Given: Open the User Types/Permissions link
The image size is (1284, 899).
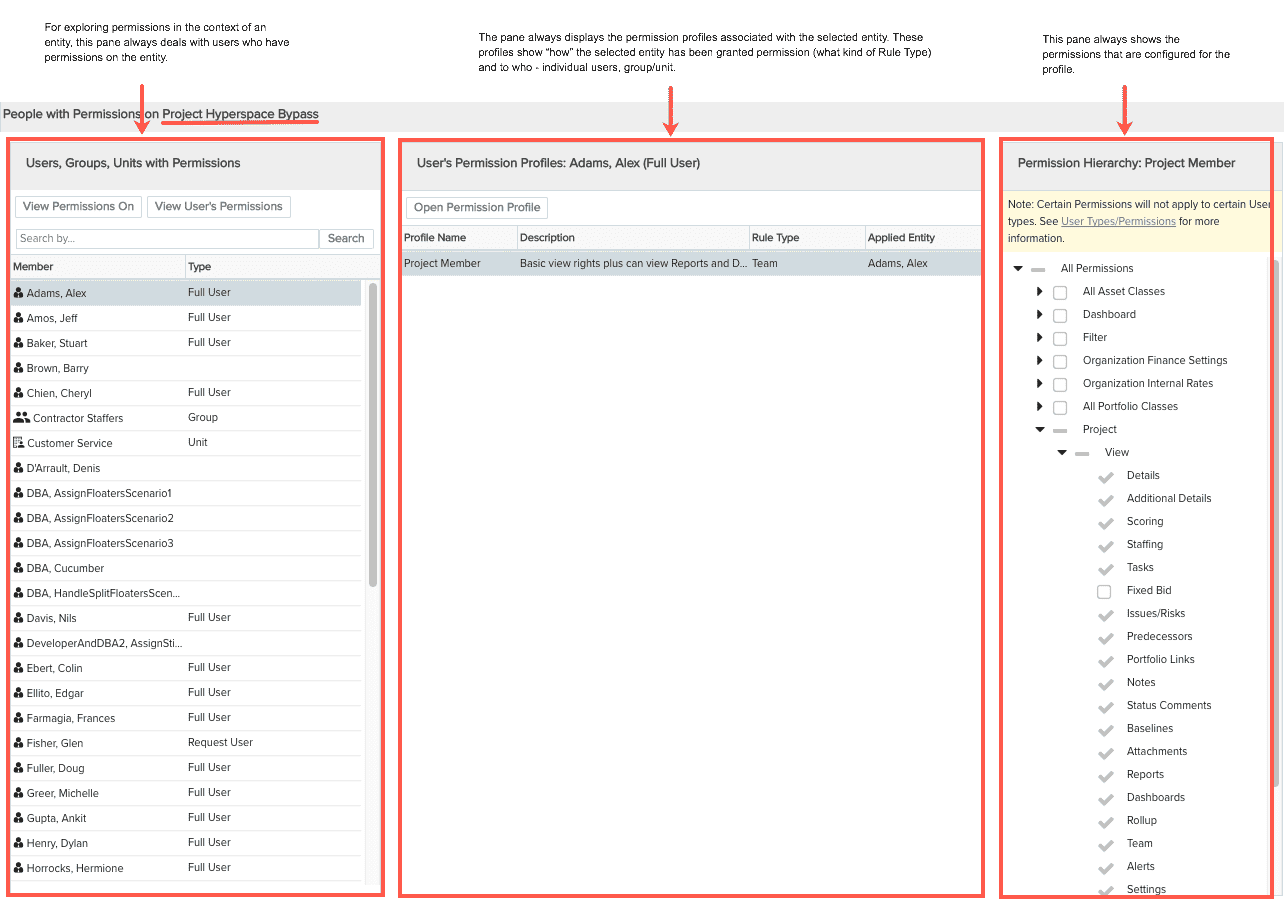Looking at the screenshot, I should click(1118, 221).
